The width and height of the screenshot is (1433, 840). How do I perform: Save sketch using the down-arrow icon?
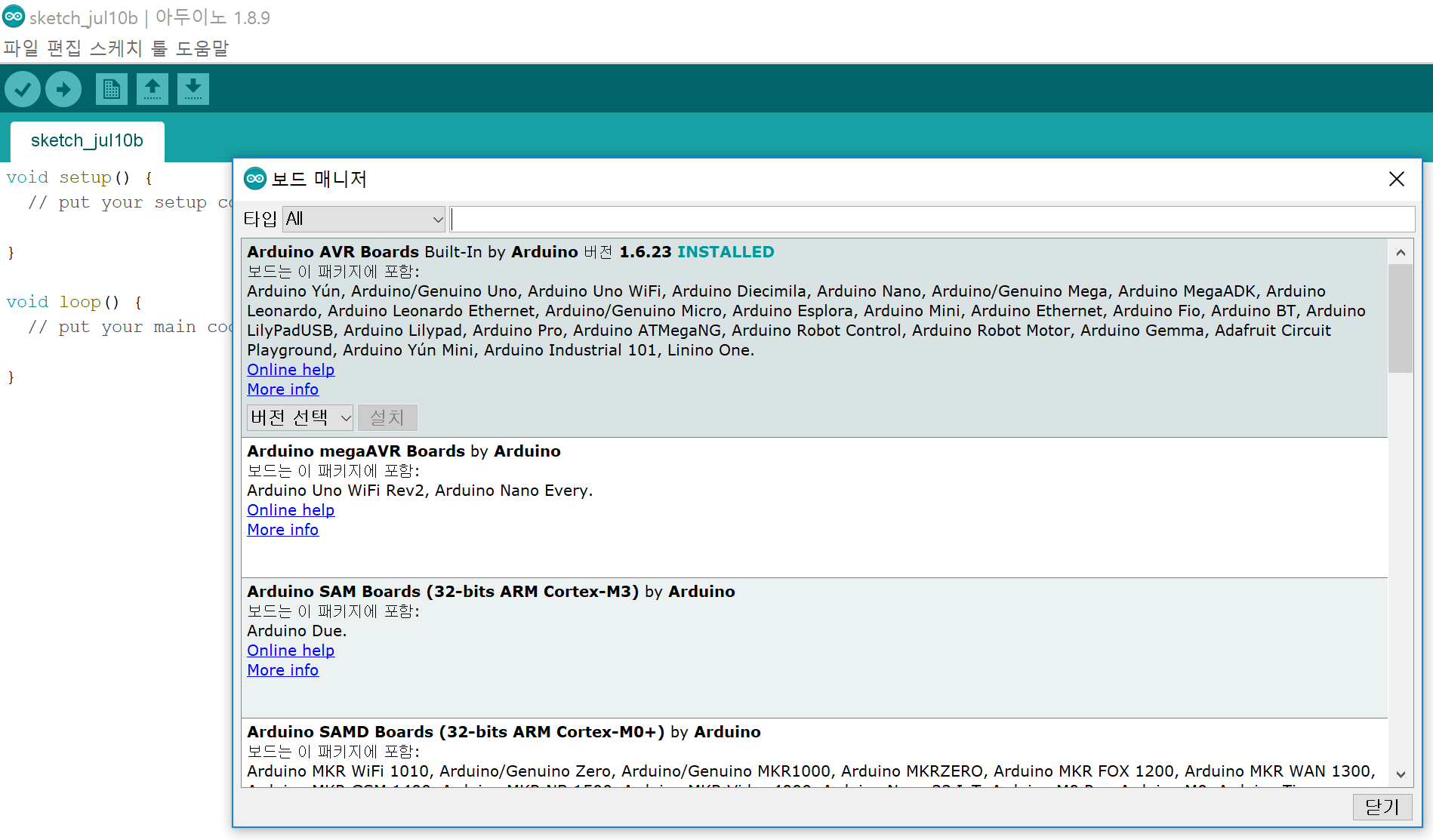click(x=193, y=89)
